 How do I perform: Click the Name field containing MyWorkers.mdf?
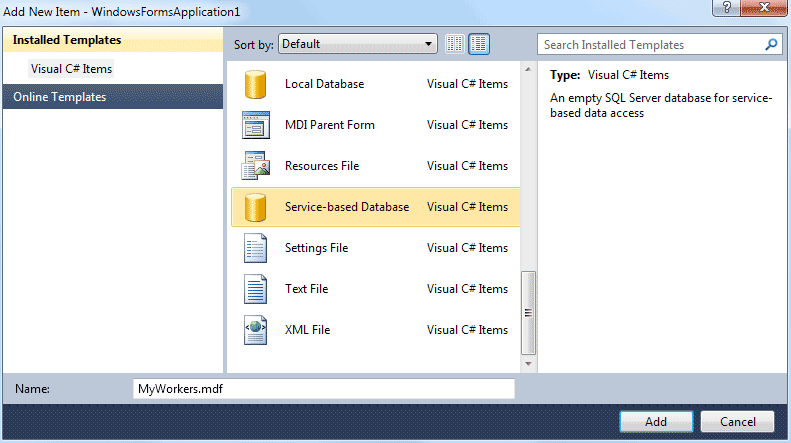pyautogui.click(x=323, y=389)
